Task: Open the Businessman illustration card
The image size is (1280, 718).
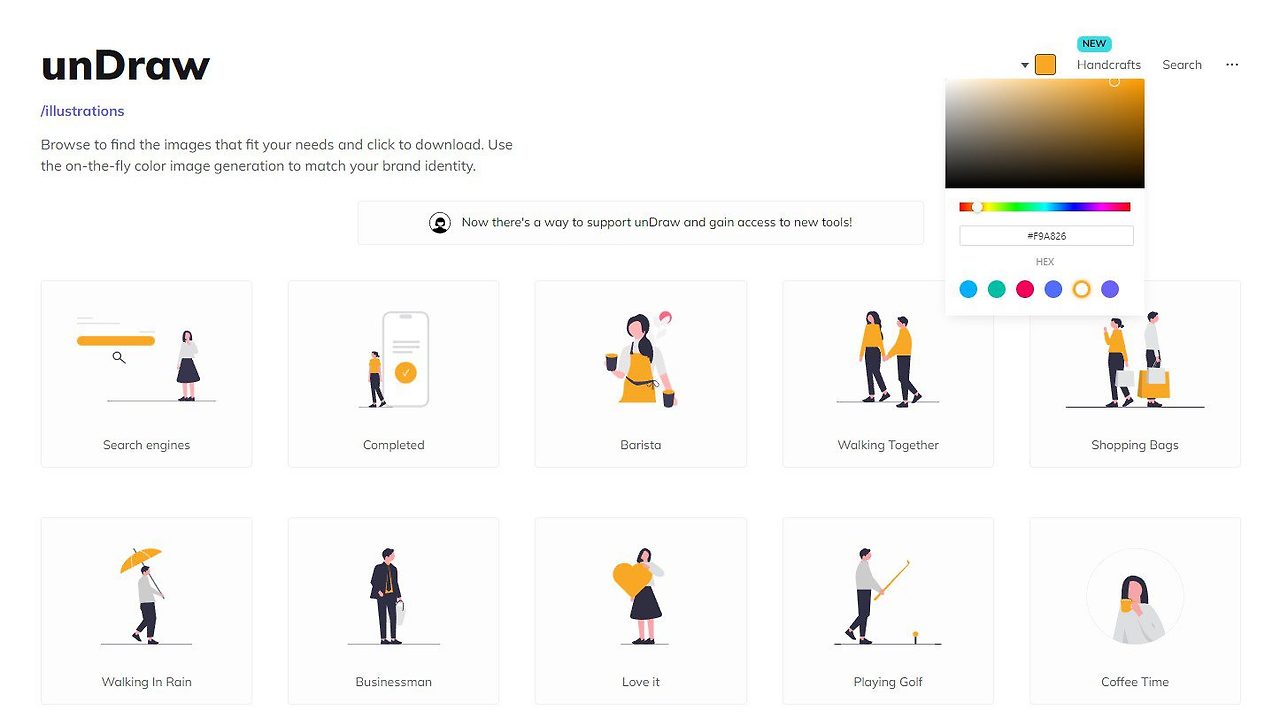Action: click(x=393, y=611)
